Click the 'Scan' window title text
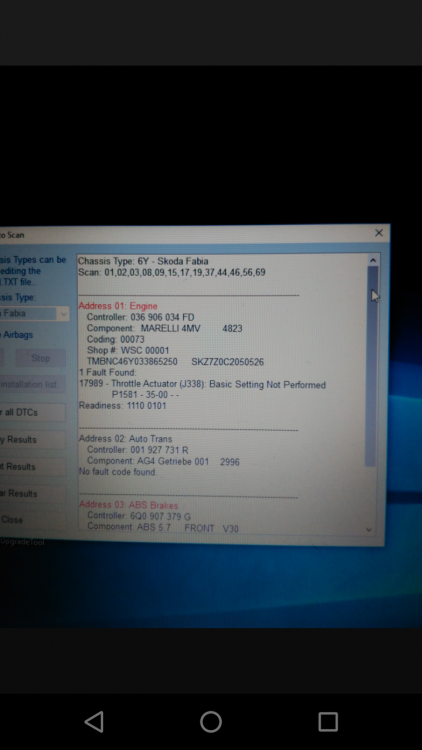This screenshot has width=422, height=750. (15, 235)
